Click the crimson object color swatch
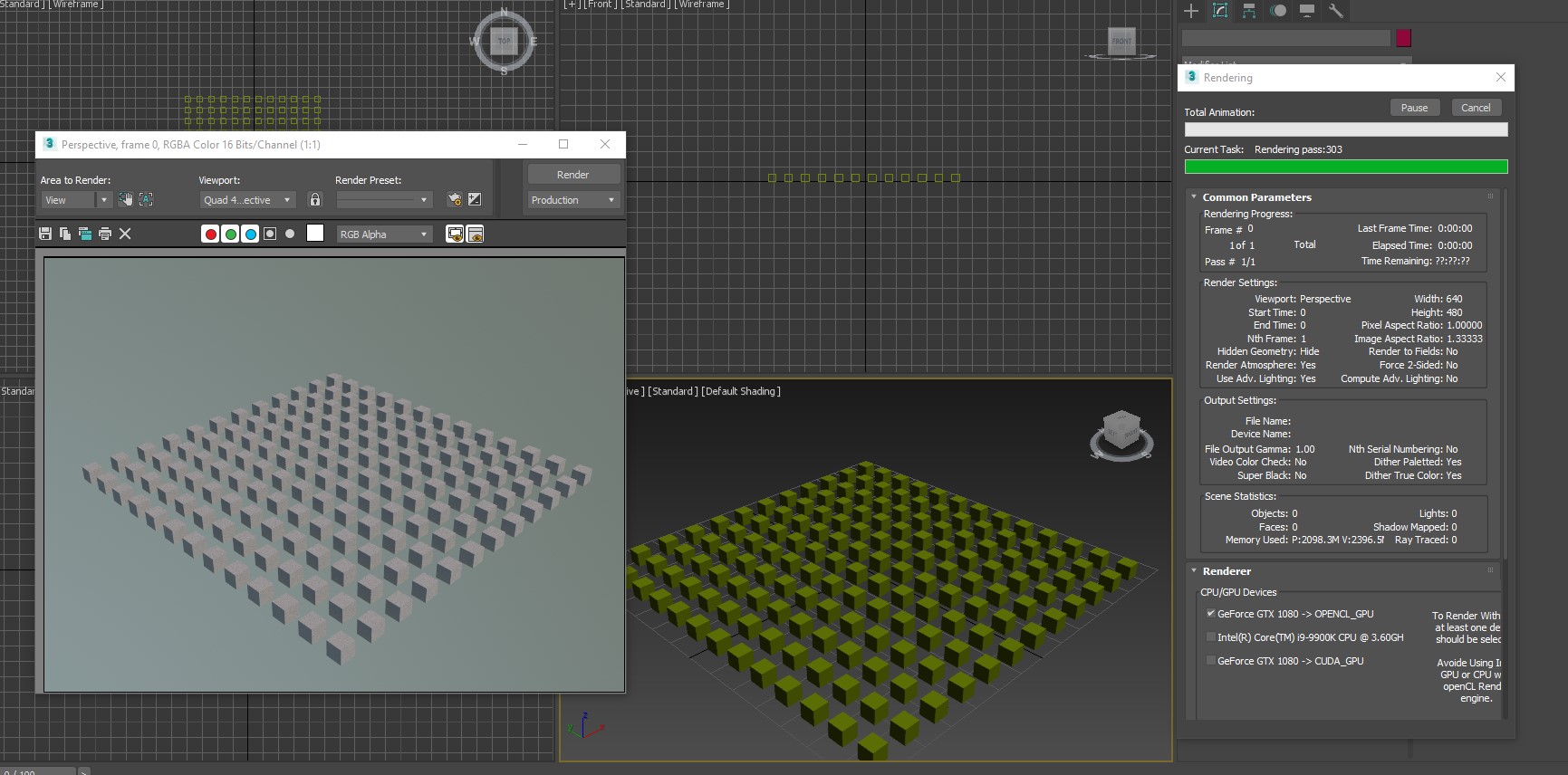The width and height of the screenshot is (1568, 775). (x=1403, y=38)
